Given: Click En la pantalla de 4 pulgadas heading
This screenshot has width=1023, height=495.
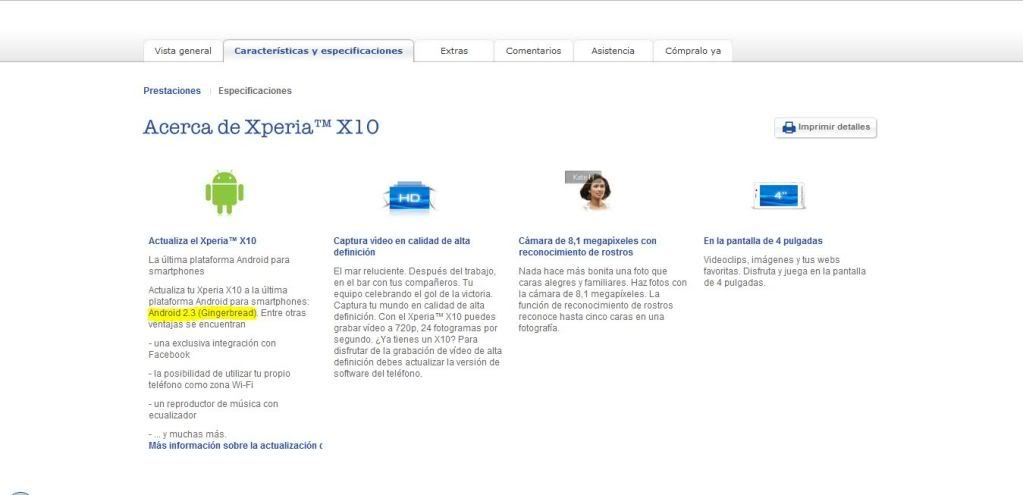Looking at the screenshot, I should tap(763, 241).
